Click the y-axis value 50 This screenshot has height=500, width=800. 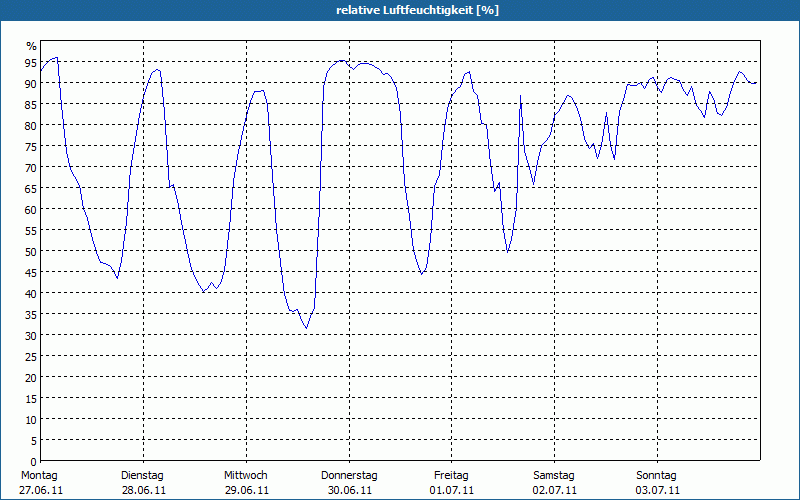pos(31,252)
